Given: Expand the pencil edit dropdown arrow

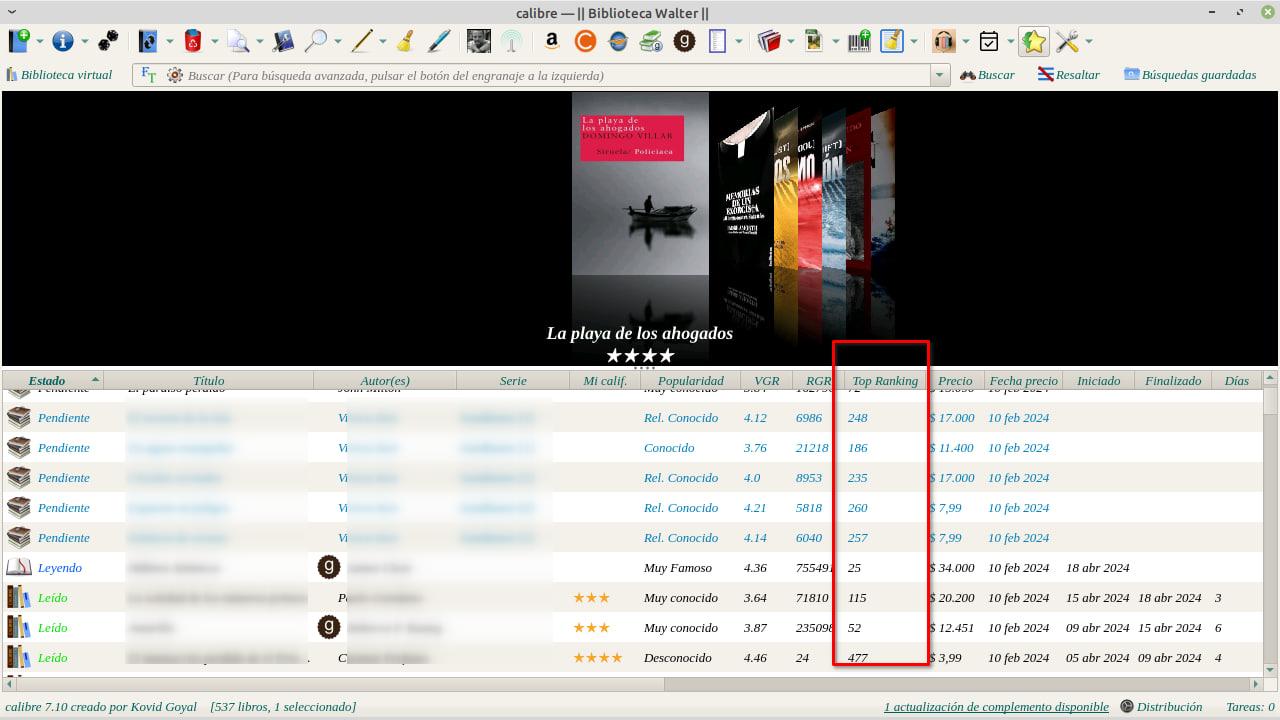Looking at the screenshot, I should 383,42.
